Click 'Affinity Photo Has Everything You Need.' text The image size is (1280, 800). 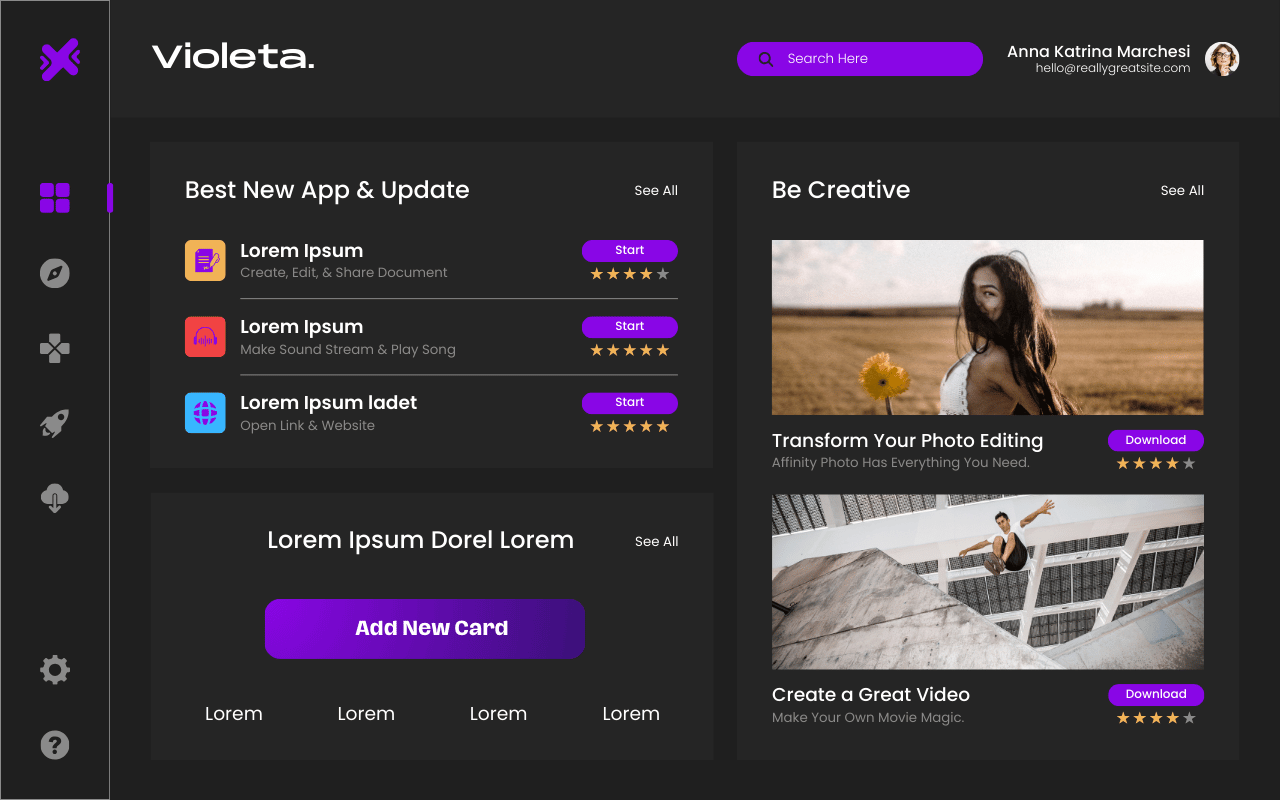click(x=901, y=463)
